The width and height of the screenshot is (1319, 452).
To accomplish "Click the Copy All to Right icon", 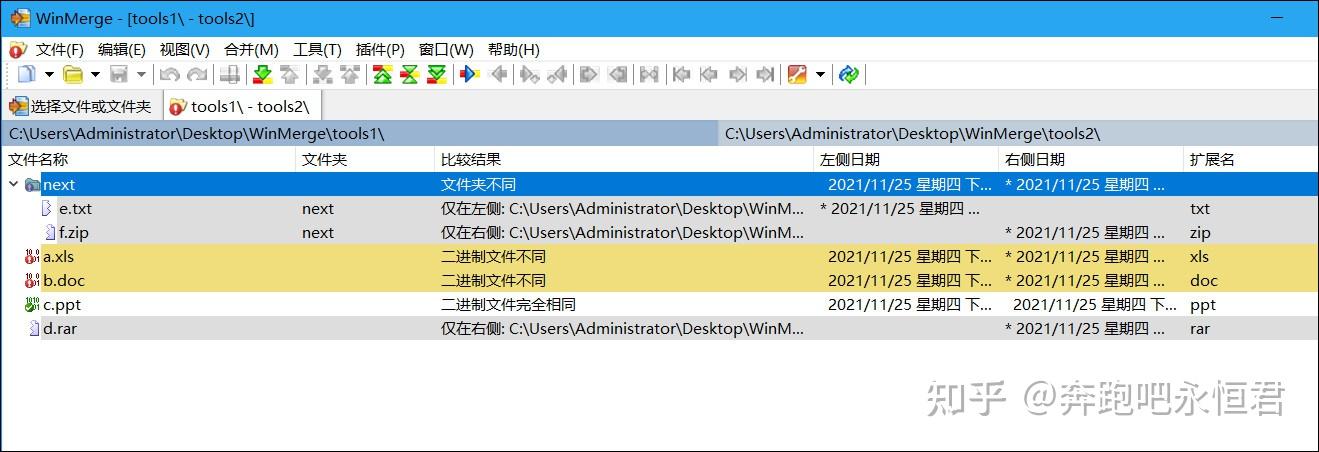I will point(589,74).
